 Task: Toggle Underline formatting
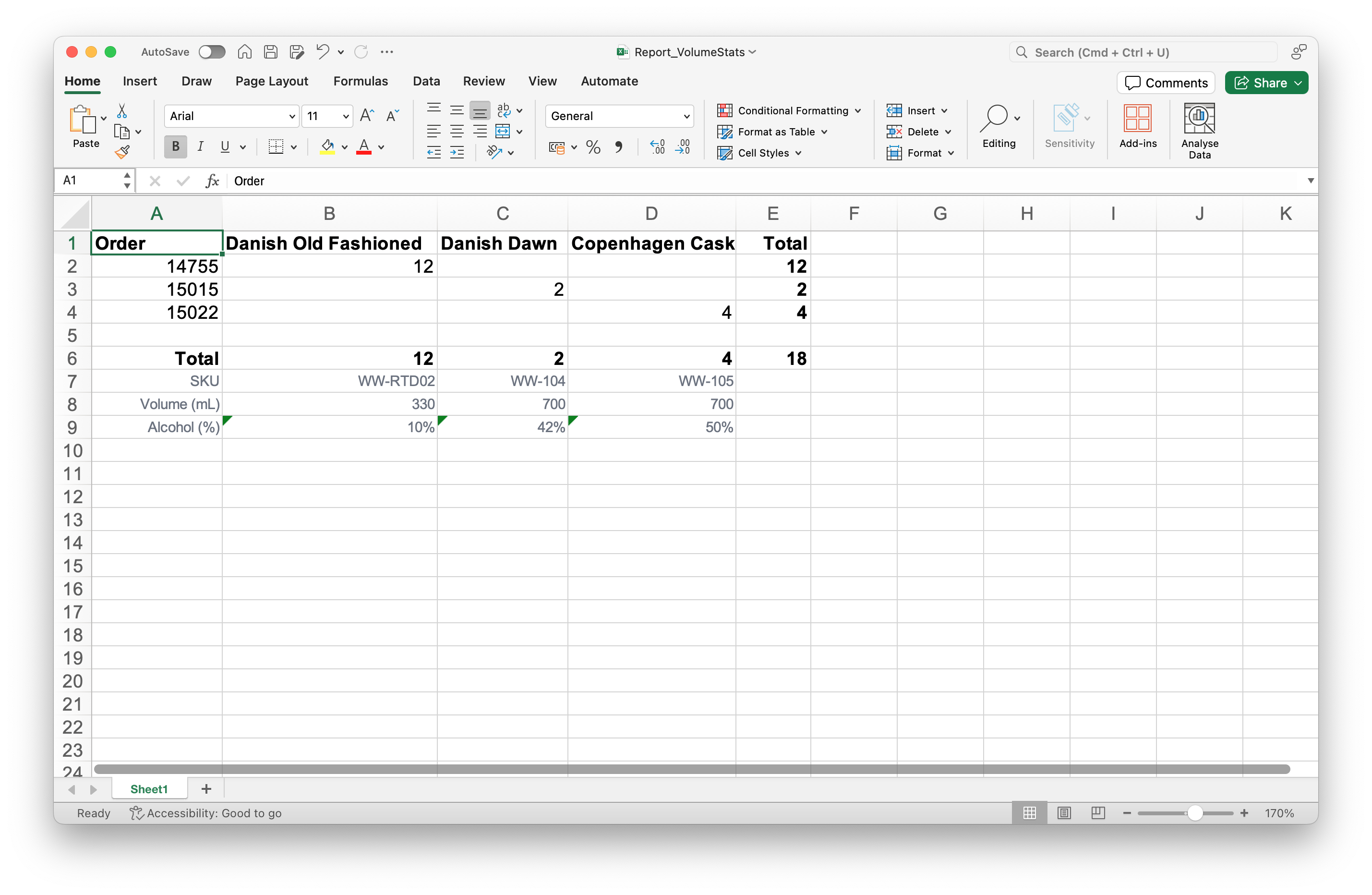pos(225,146)
